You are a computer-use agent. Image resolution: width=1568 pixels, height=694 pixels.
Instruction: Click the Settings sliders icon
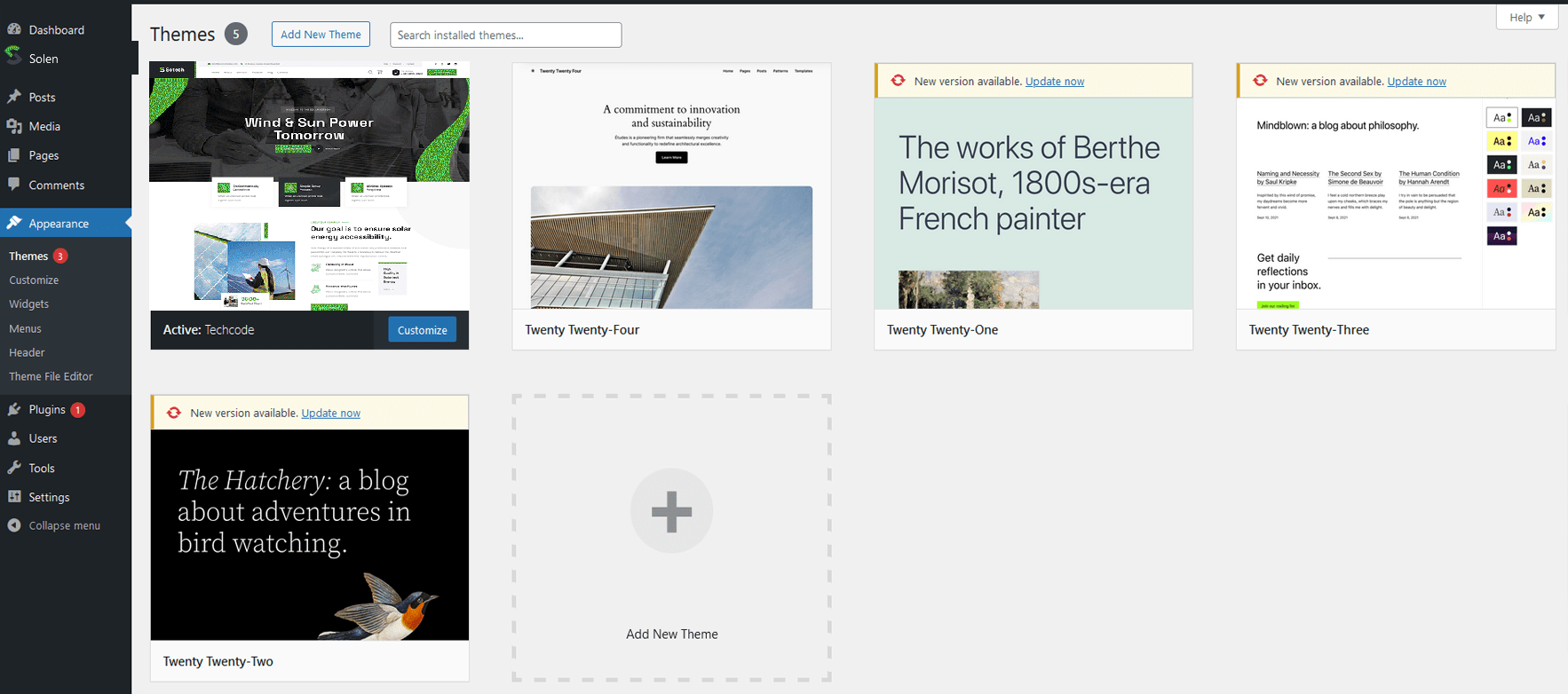tap(14, 497)
